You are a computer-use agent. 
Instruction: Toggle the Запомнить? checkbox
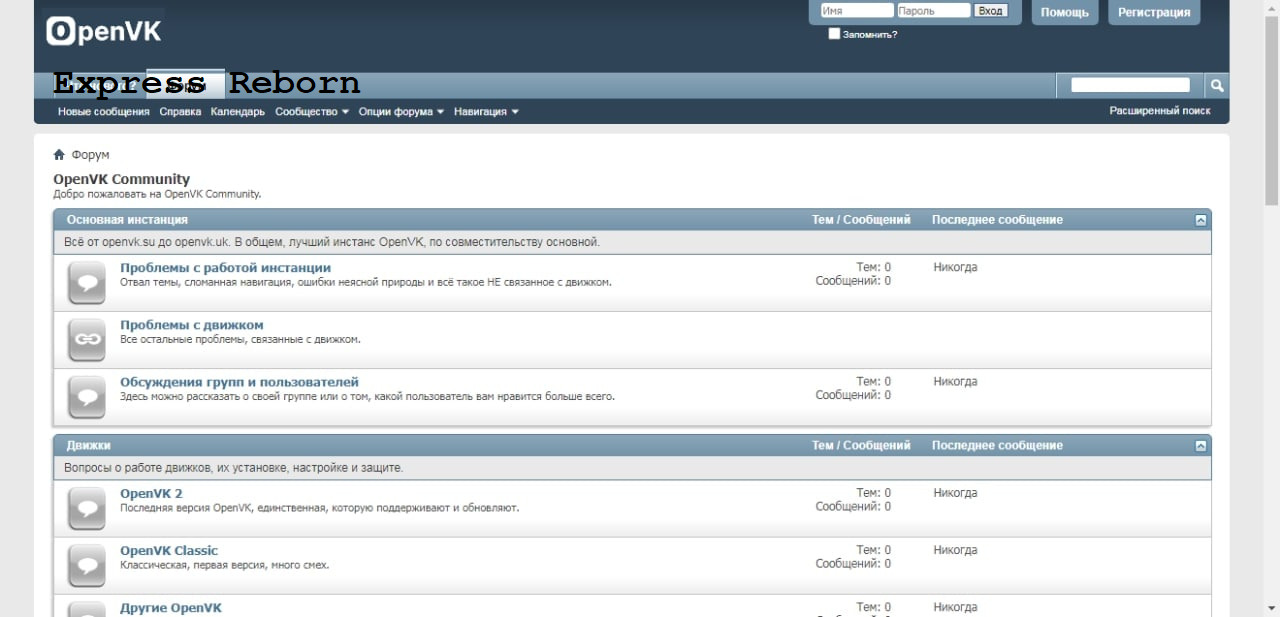(835, 34)
